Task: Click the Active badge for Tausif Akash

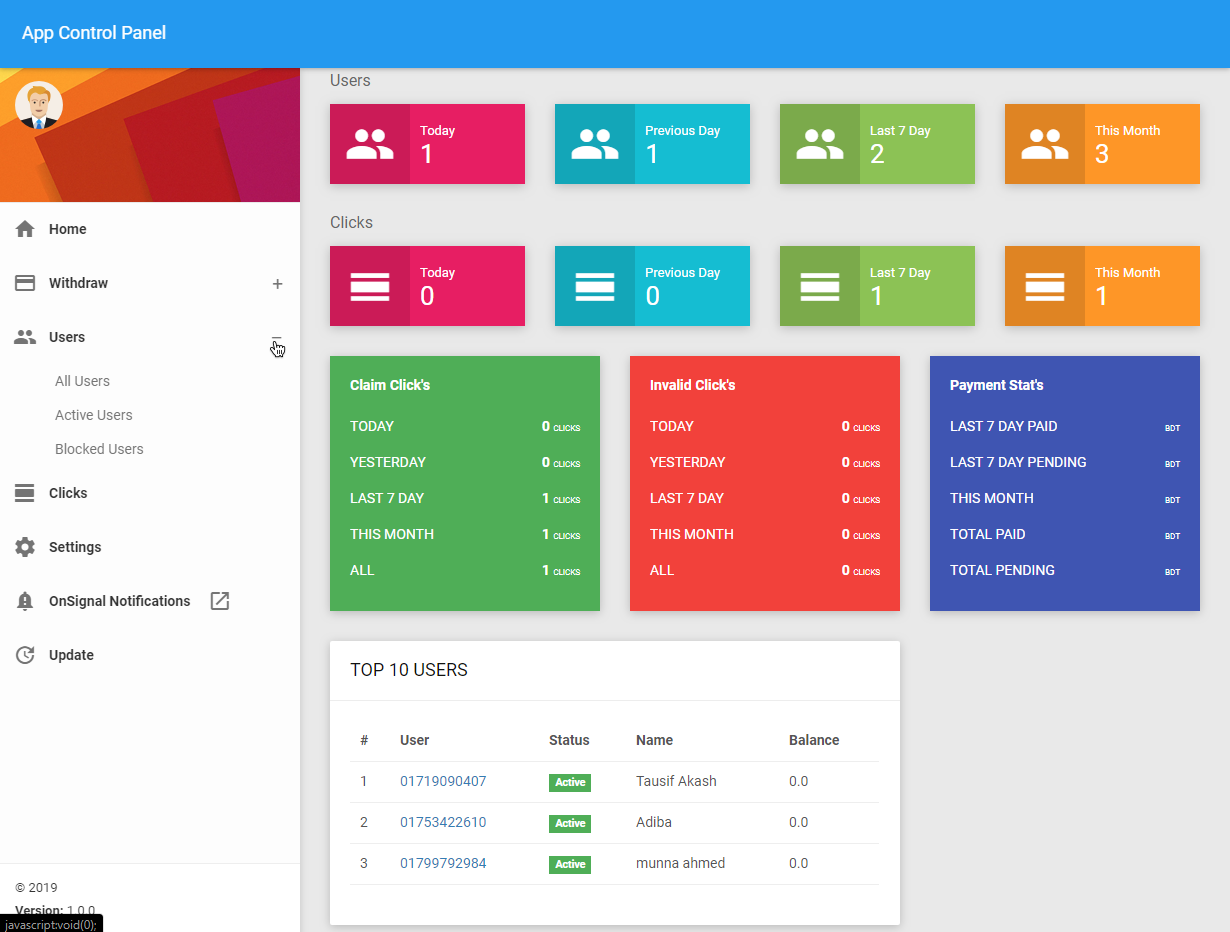Action: (x=570, y=782)
